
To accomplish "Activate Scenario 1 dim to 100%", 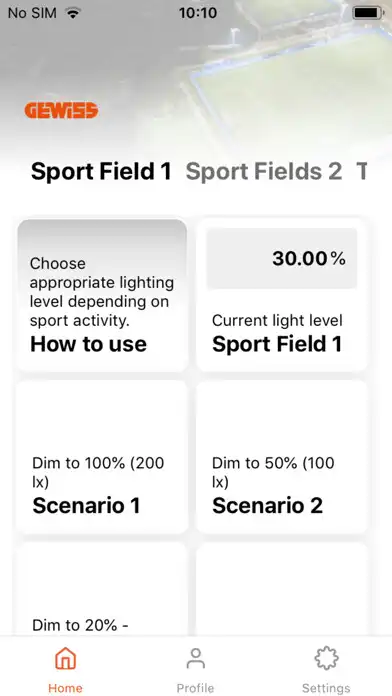I will 102,457.
